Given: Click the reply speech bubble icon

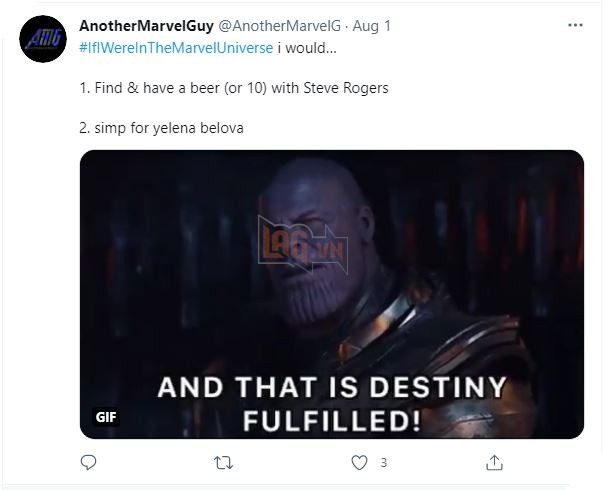Looking at the screenshot, I should click(x=88, y=463).
